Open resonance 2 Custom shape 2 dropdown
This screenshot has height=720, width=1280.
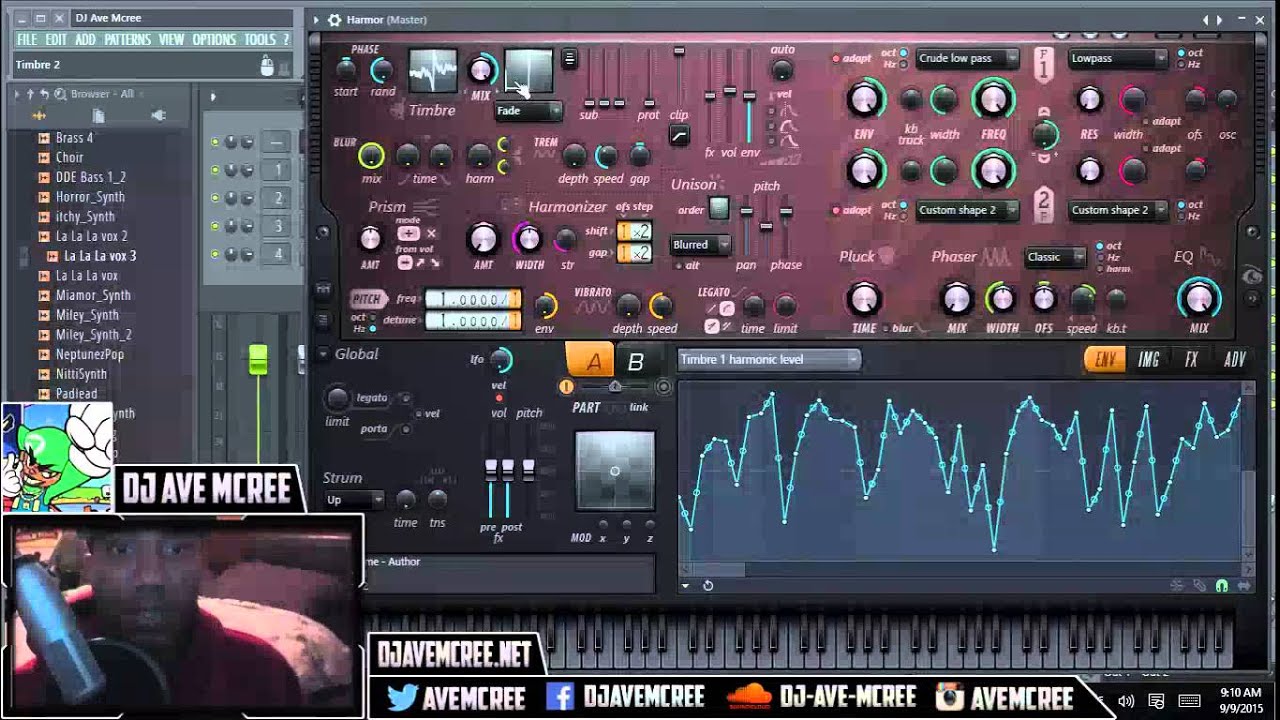pos(1120,210)
